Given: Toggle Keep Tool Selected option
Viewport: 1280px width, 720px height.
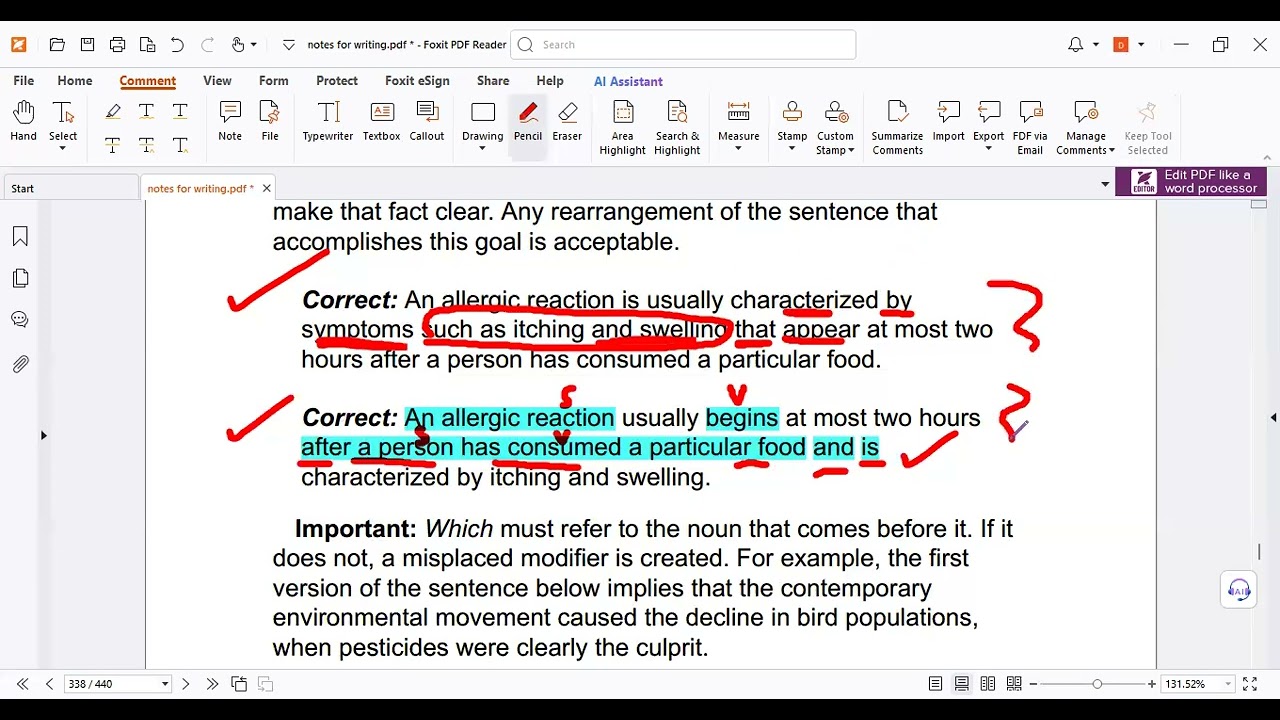Looking at the screenshot, I should click(x=1147, y=128).
